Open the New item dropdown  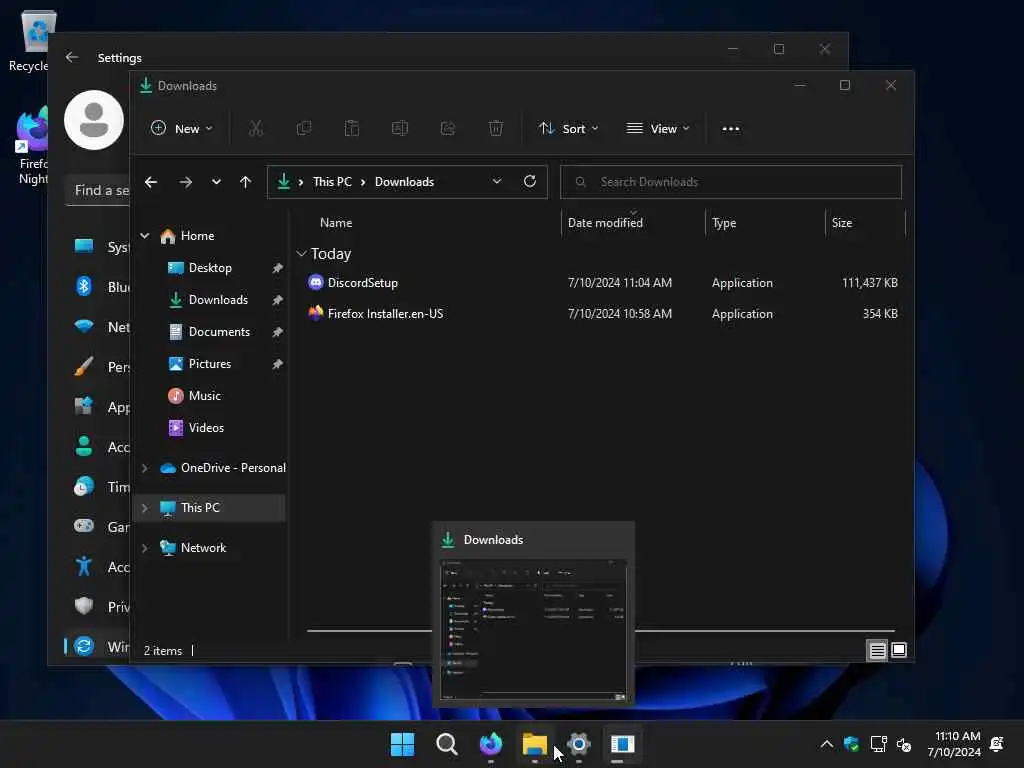click(x=182, y=129)
